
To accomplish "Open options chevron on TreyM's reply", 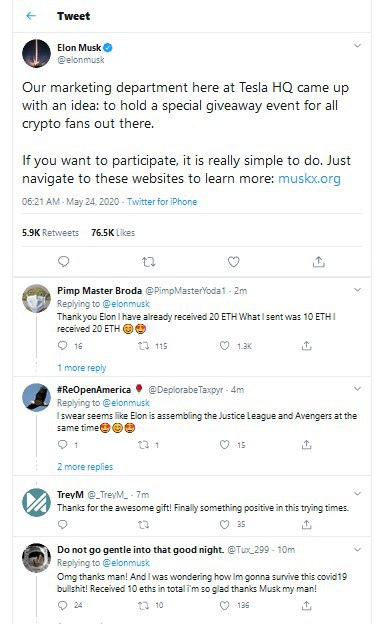I will 357,494.
